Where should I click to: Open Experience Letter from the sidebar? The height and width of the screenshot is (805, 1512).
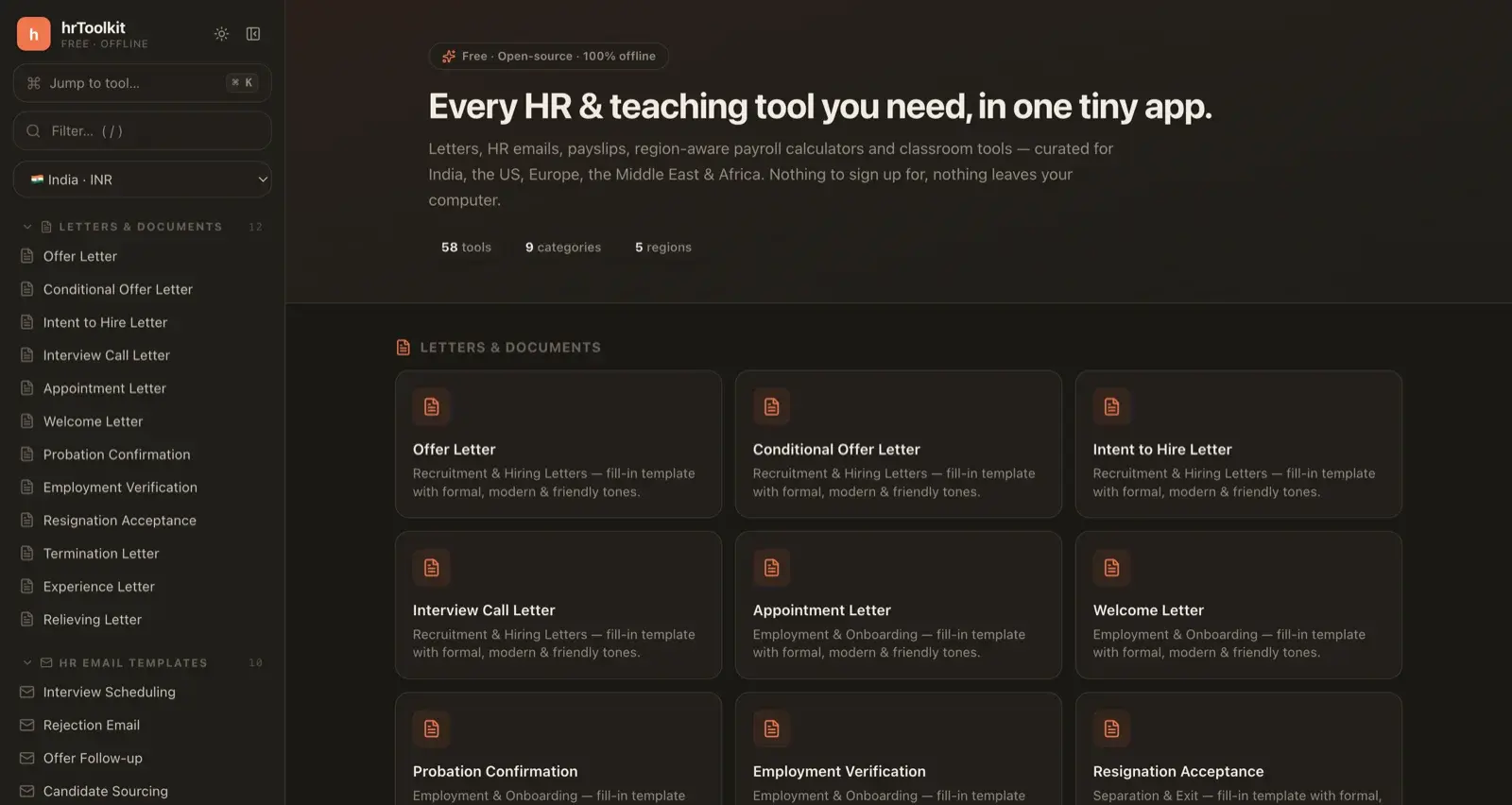(143, 587)
